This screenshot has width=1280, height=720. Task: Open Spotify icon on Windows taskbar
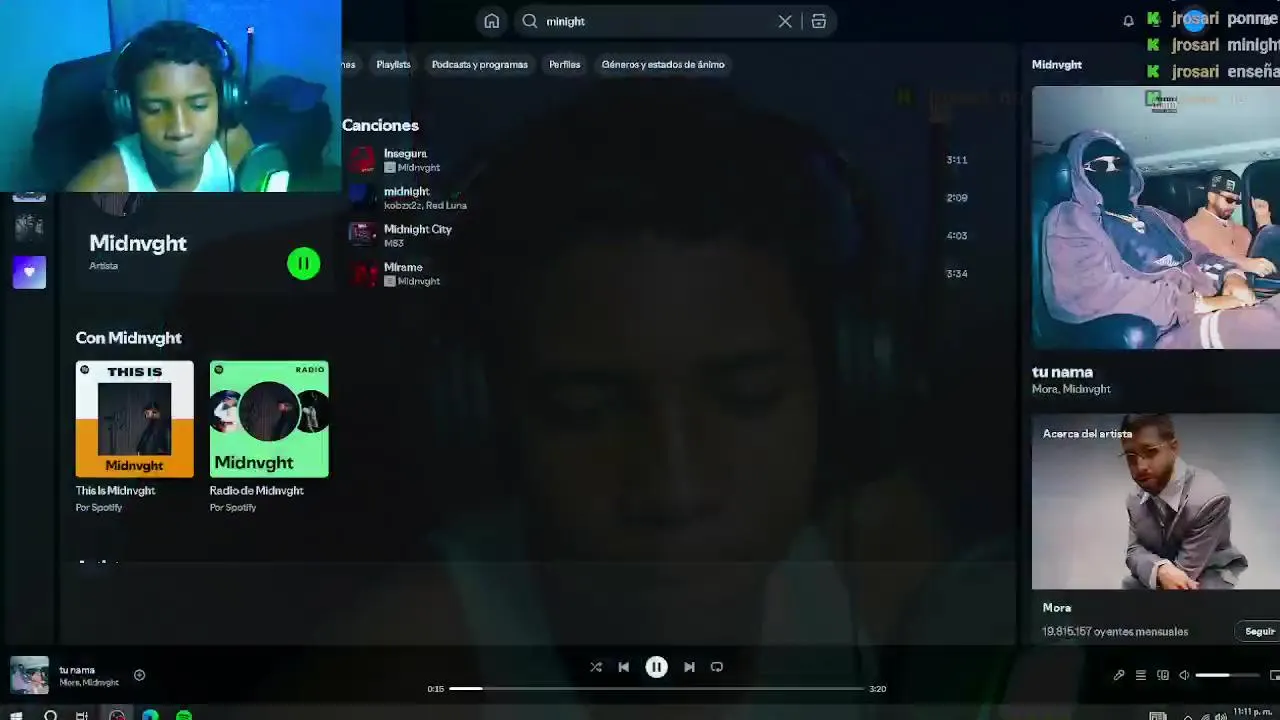184,716
